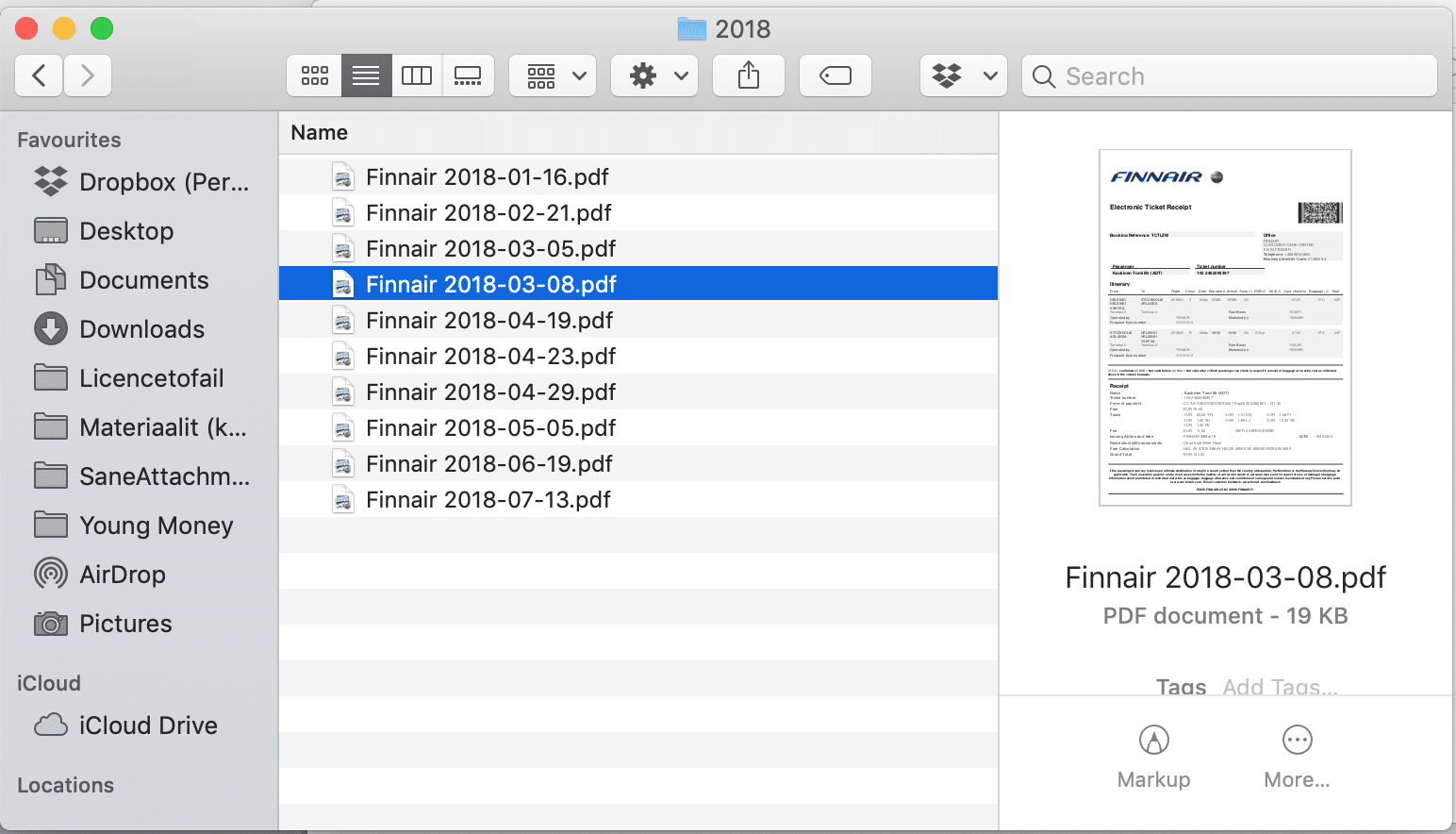Select Finnair 2018-01-16.pdf
The image size is (1456, 834).
pyautogui.click(x=638, y=176)
